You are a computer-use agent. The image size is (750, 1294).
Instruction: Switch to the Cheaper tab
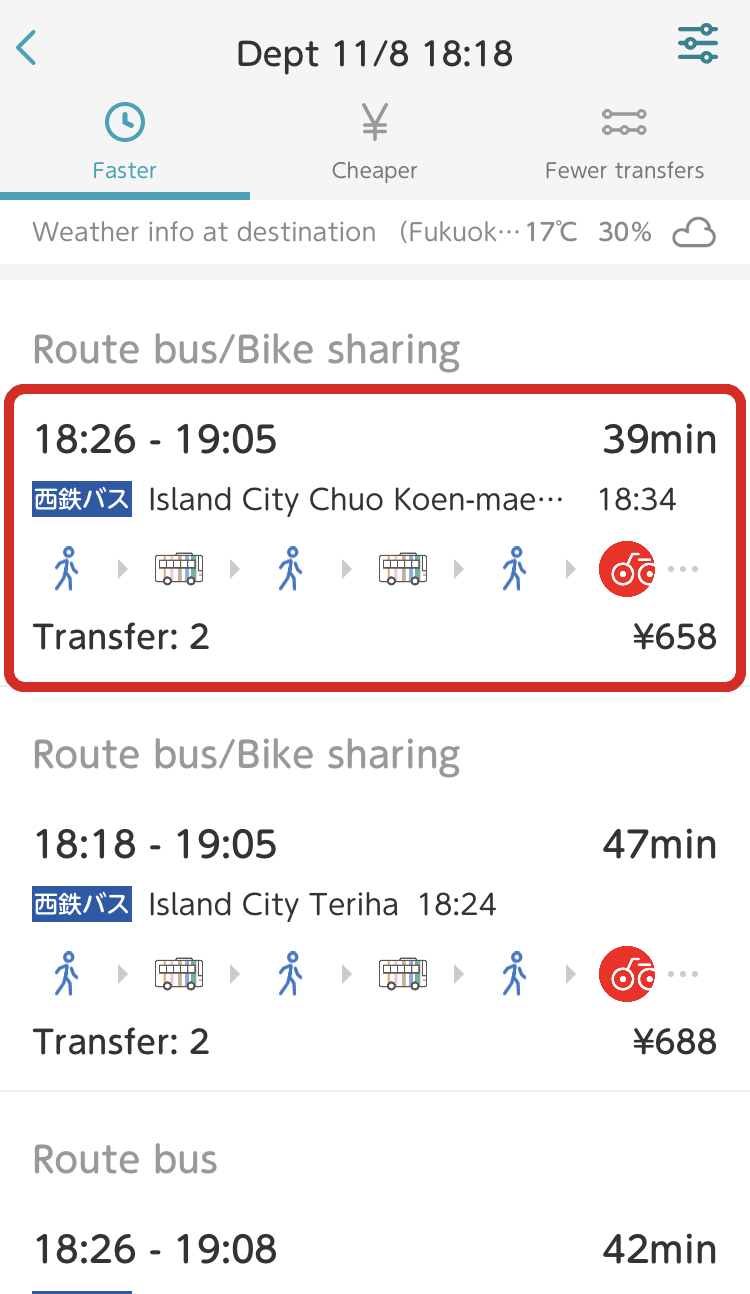[x=375, y=142]
